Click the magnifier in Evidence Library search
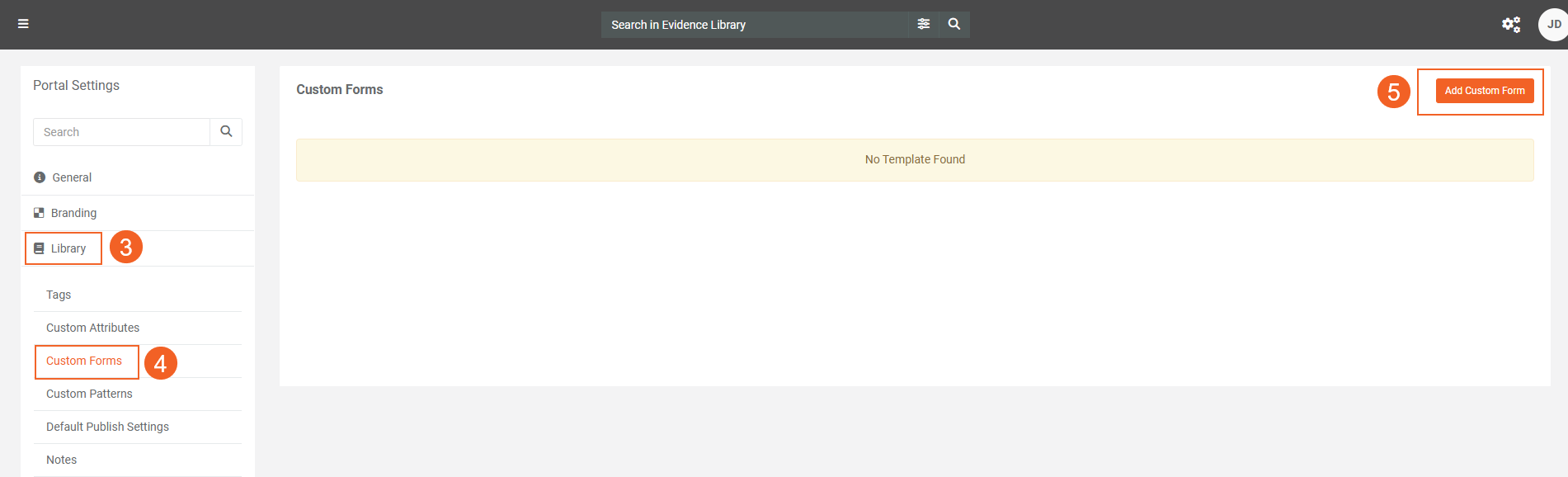The image size is (1568, 477). tap(954, 24)
